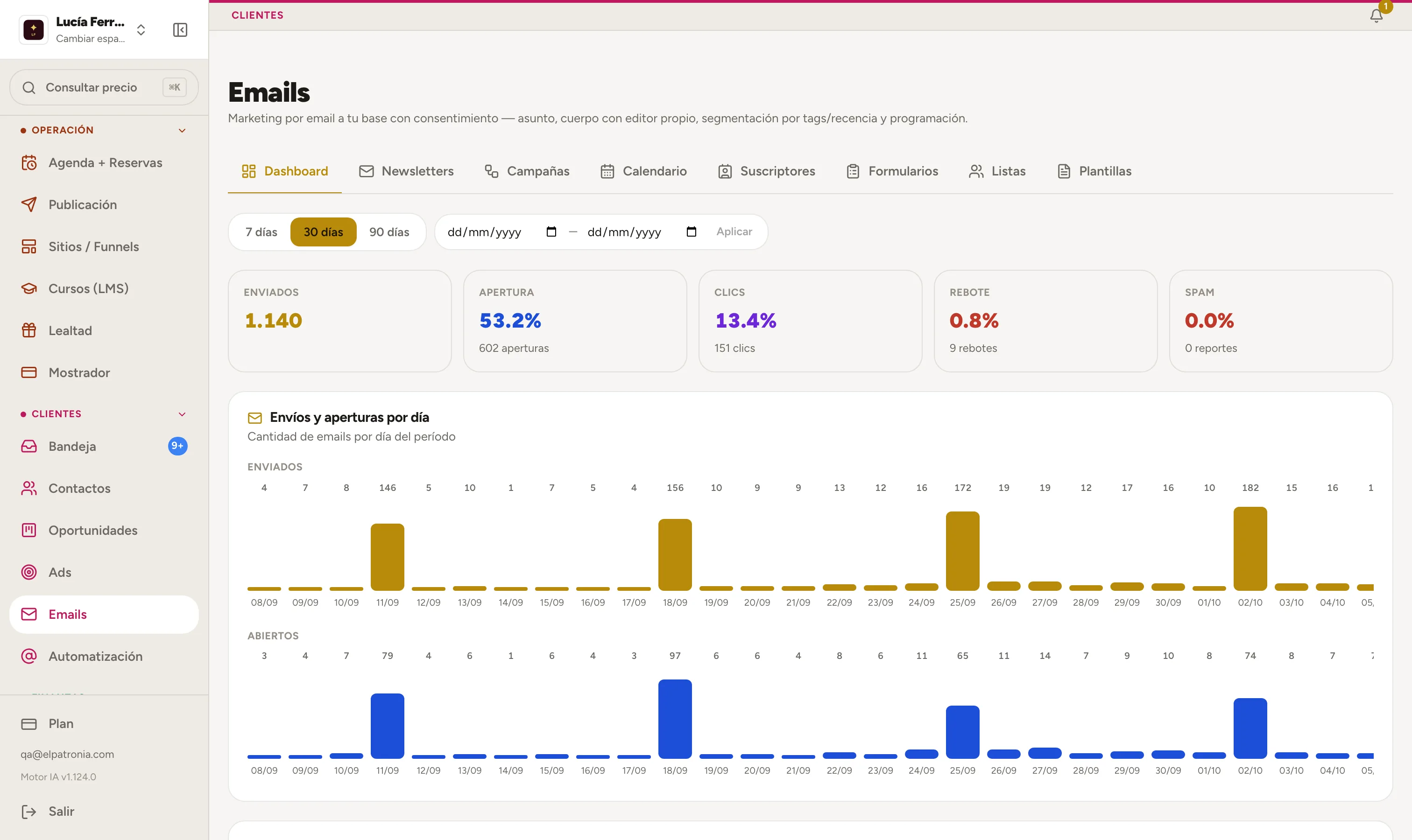The image size is (1412, 840).
Task: Open Publicación paper plane icon
Action: click(x=29, y=205)
